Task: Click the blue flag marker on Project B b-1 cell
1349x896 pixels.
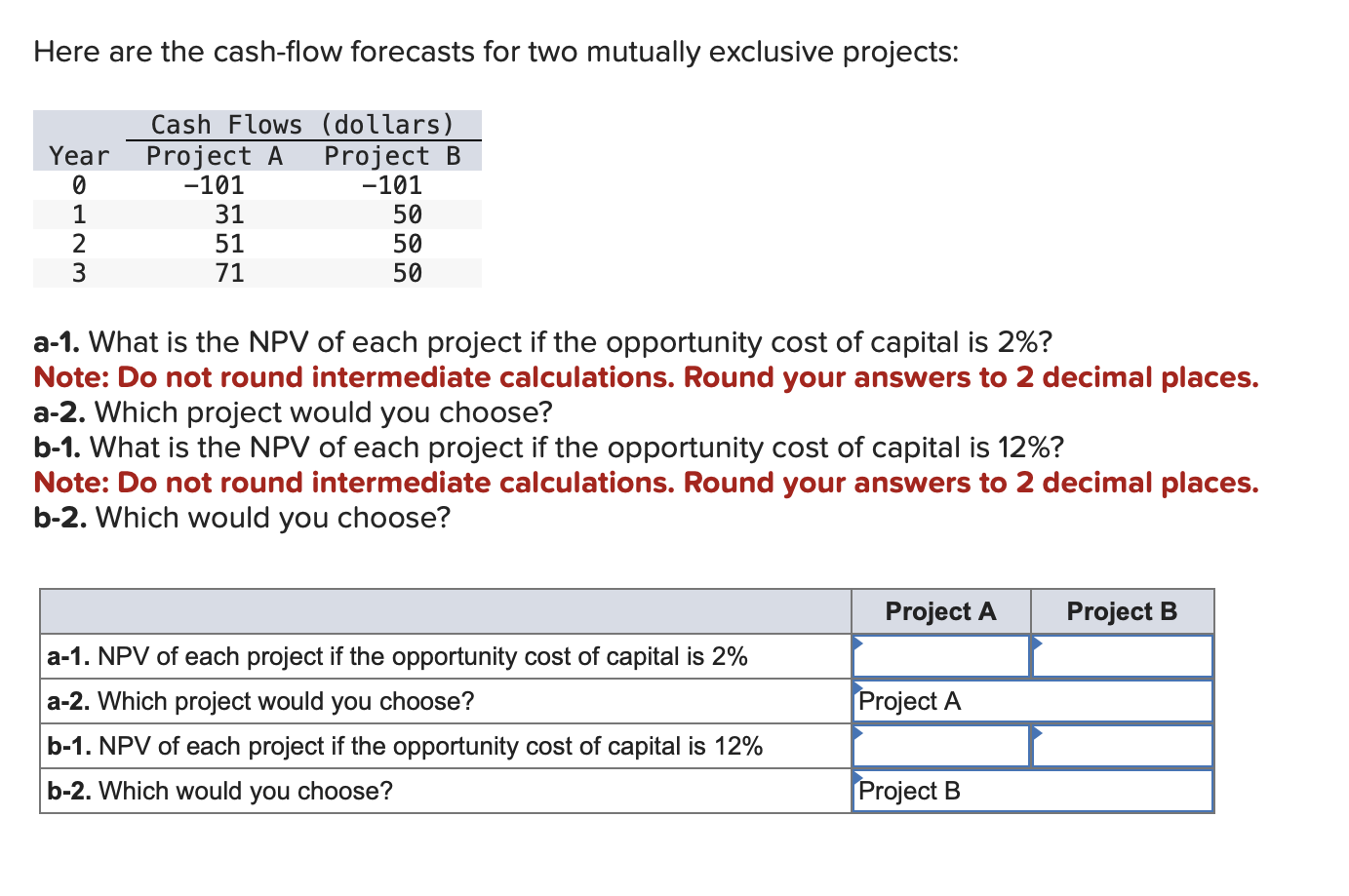Action: tap(1037, 732)
